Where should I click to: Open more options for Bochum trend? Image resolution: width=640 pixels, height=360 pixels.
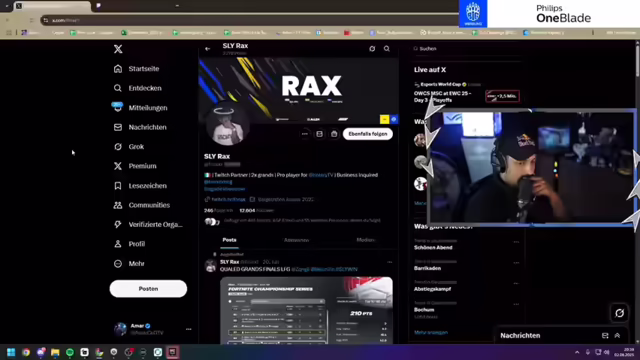click(x=516, y=304)
